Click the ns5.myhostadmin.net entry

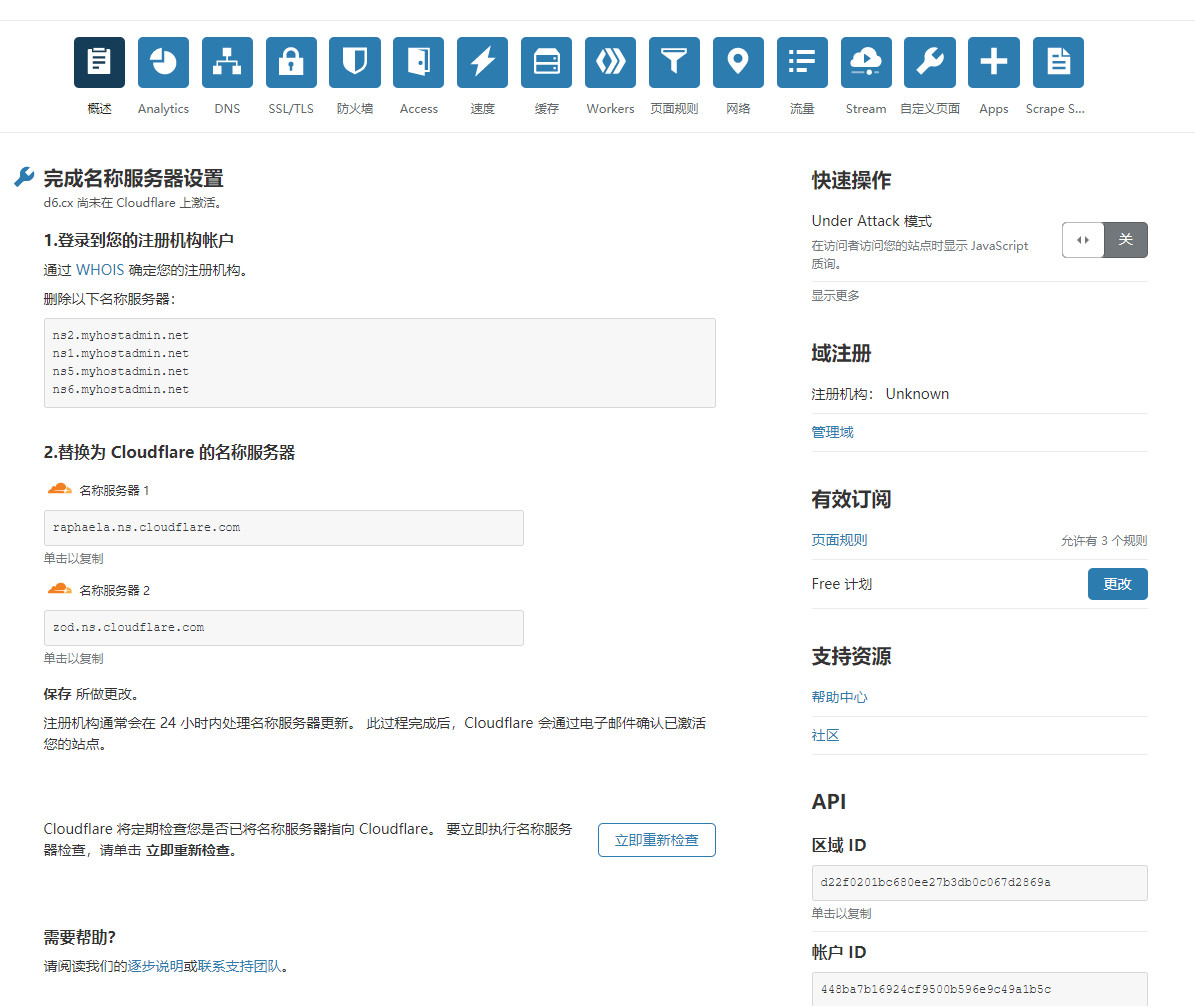120,371
